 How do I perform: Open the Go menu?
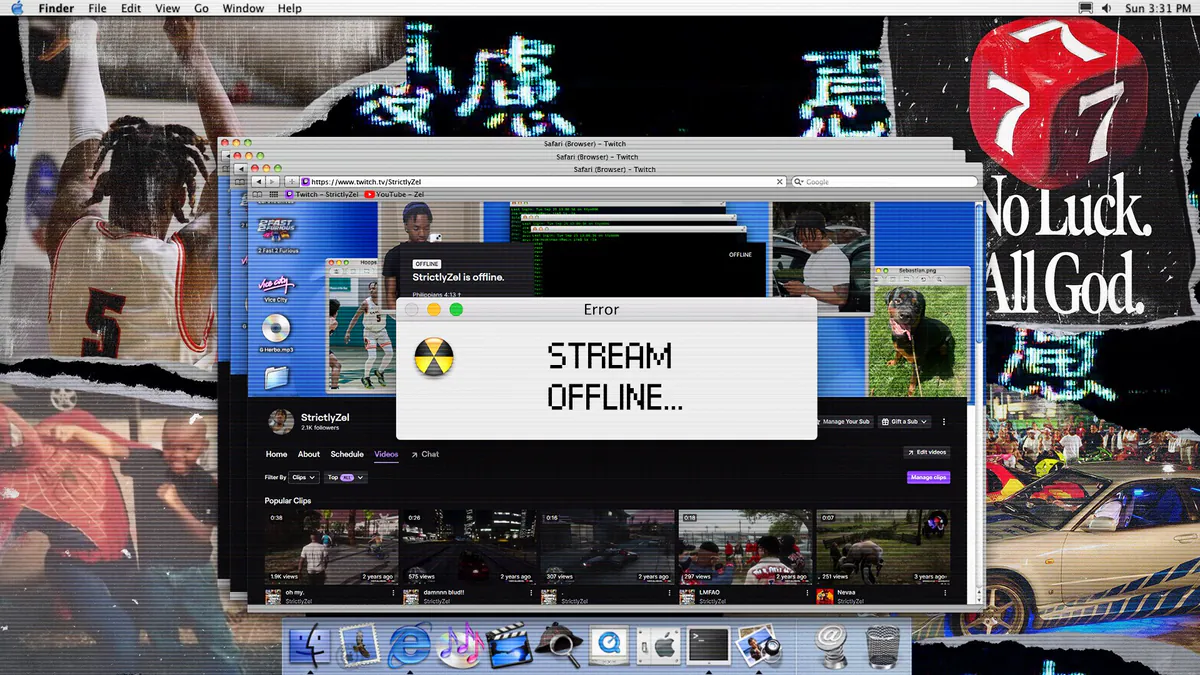pyautogui.click(x=202, y=8)
